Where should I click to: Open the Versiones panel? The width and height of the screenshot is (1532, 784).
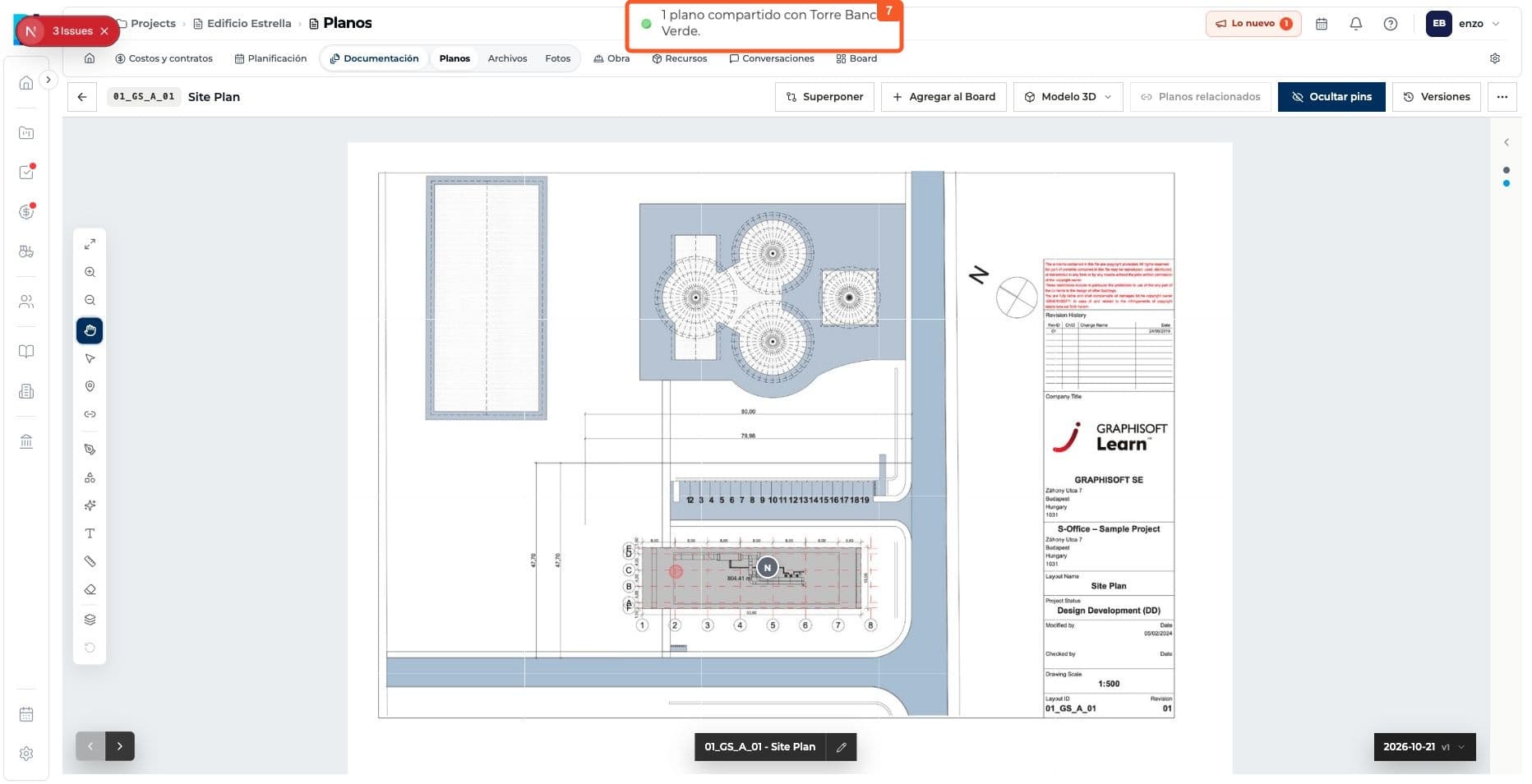(x=1437, y=97)
